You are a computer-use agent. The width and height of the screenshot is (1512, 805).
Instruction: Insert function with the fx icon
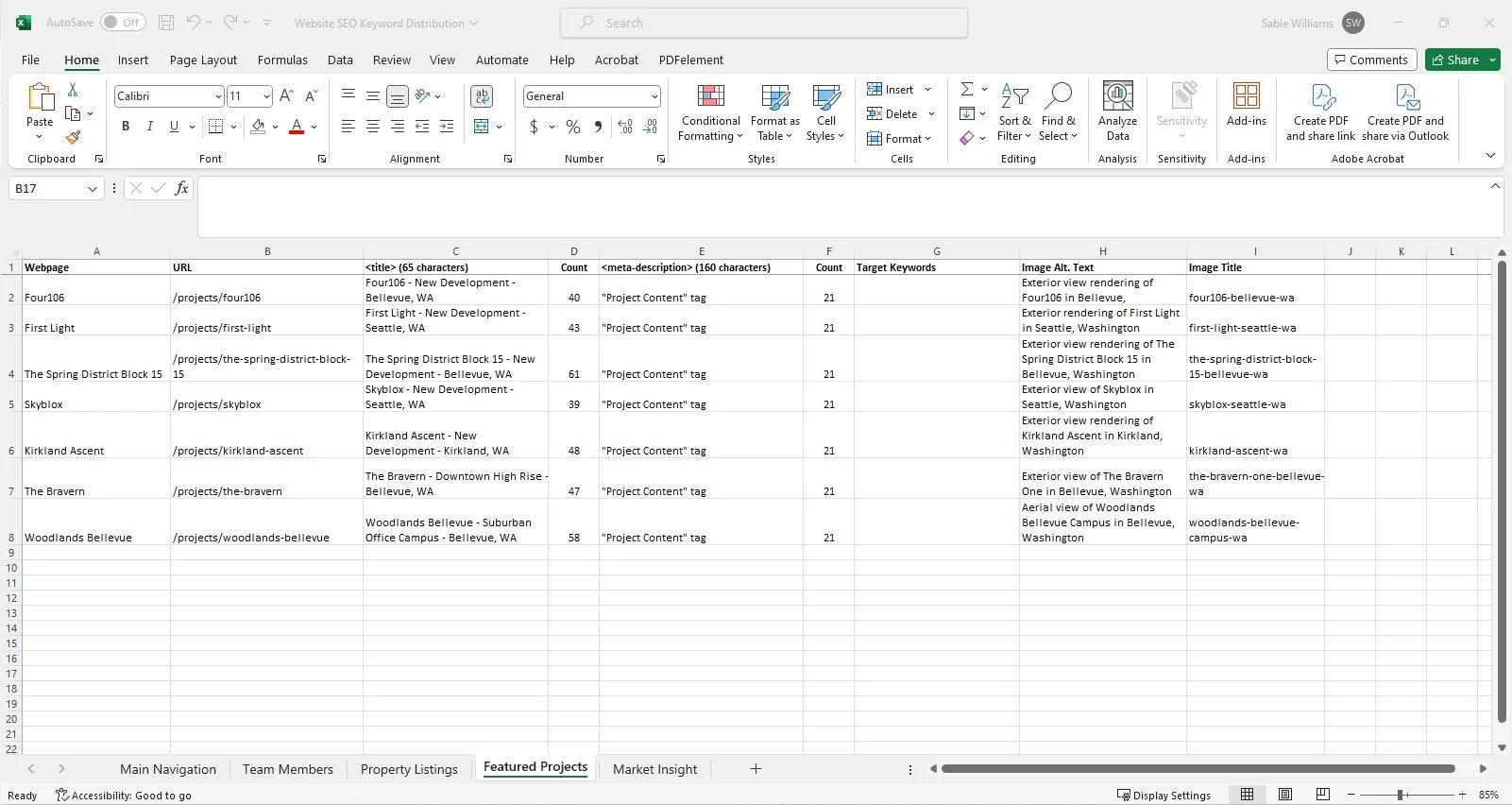(181, 188)
